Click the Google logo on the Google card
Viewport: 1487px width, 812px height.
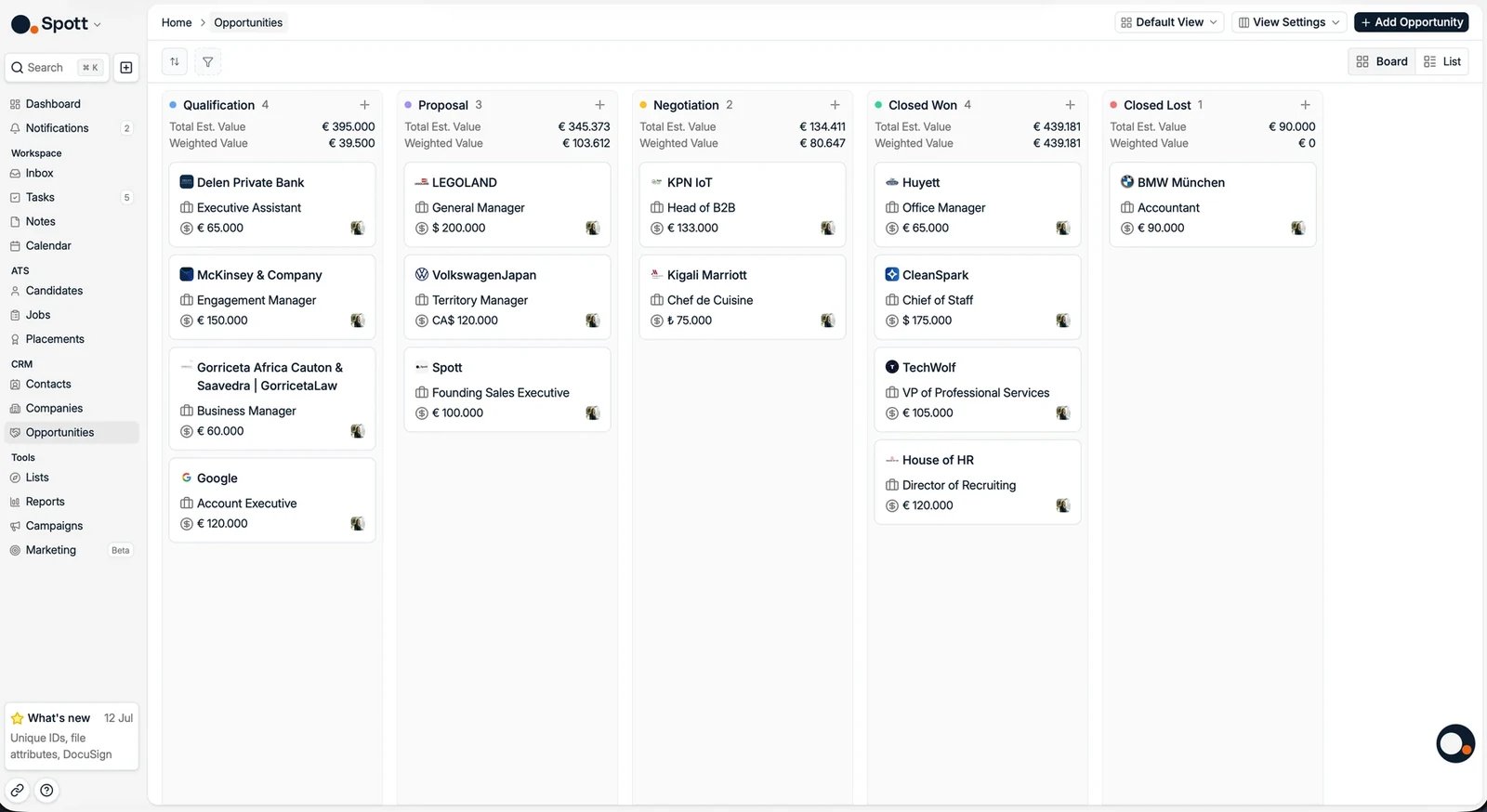(187, 478)
